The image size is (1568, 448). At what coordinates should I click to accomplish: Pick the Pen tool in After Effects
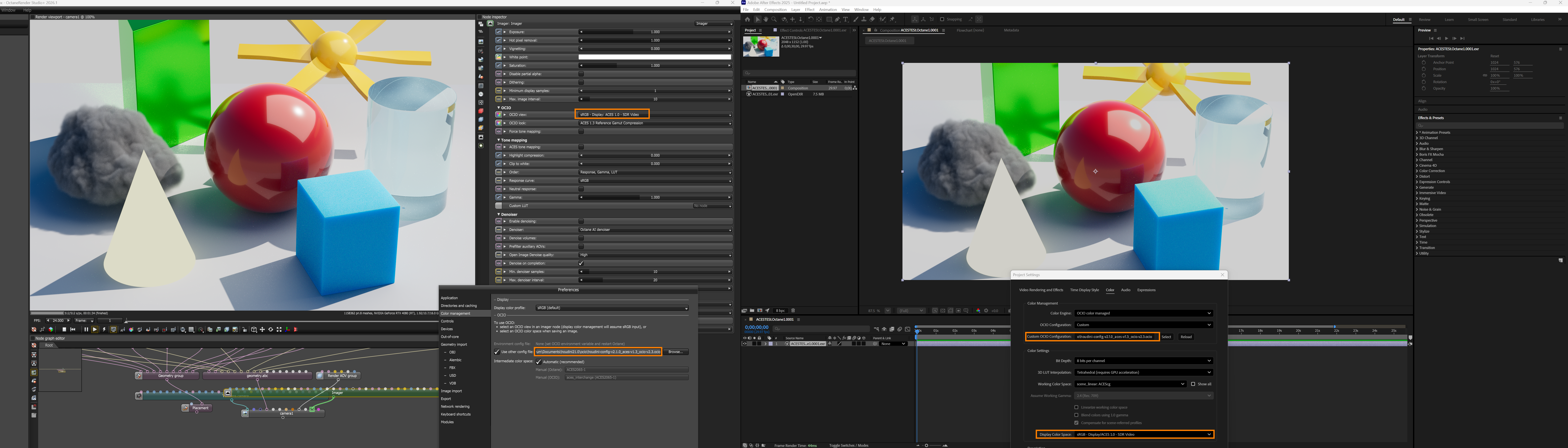point(837,19)
